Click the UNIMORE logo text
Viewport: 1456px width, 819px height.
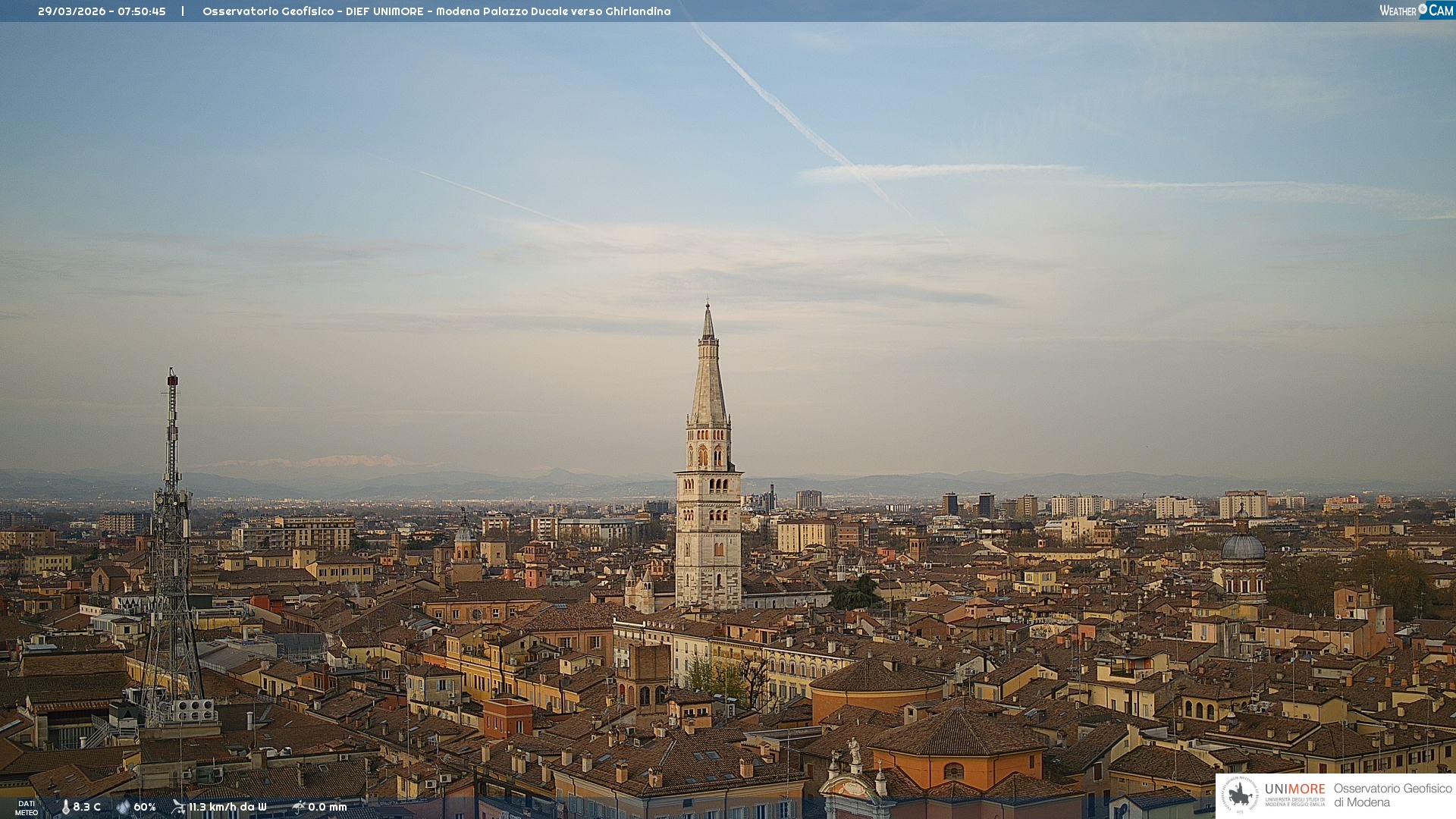(1294, 789)
